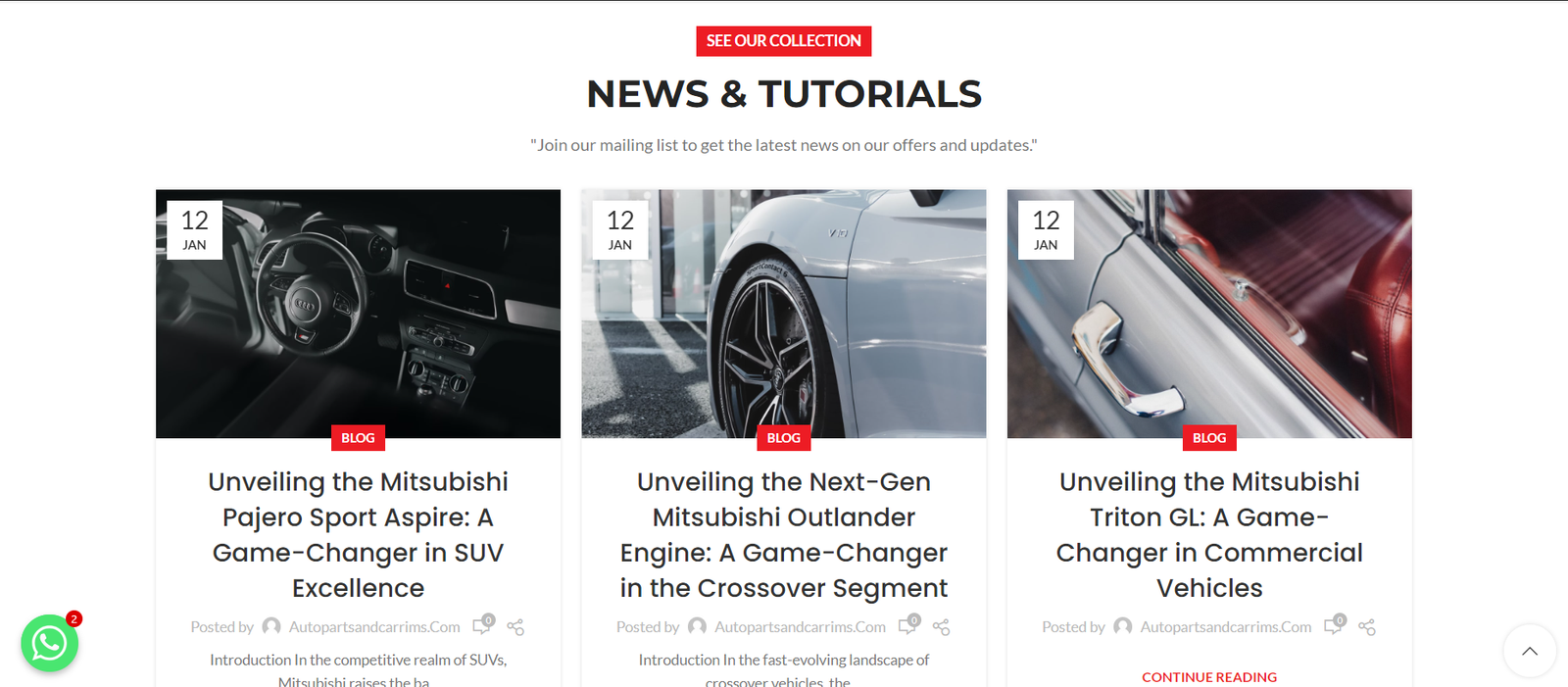Image resolution: width=1568 pixels, height=687 pixels.
Task: Click author avatar on Pajero Sport post
Action: pos(271,626)
